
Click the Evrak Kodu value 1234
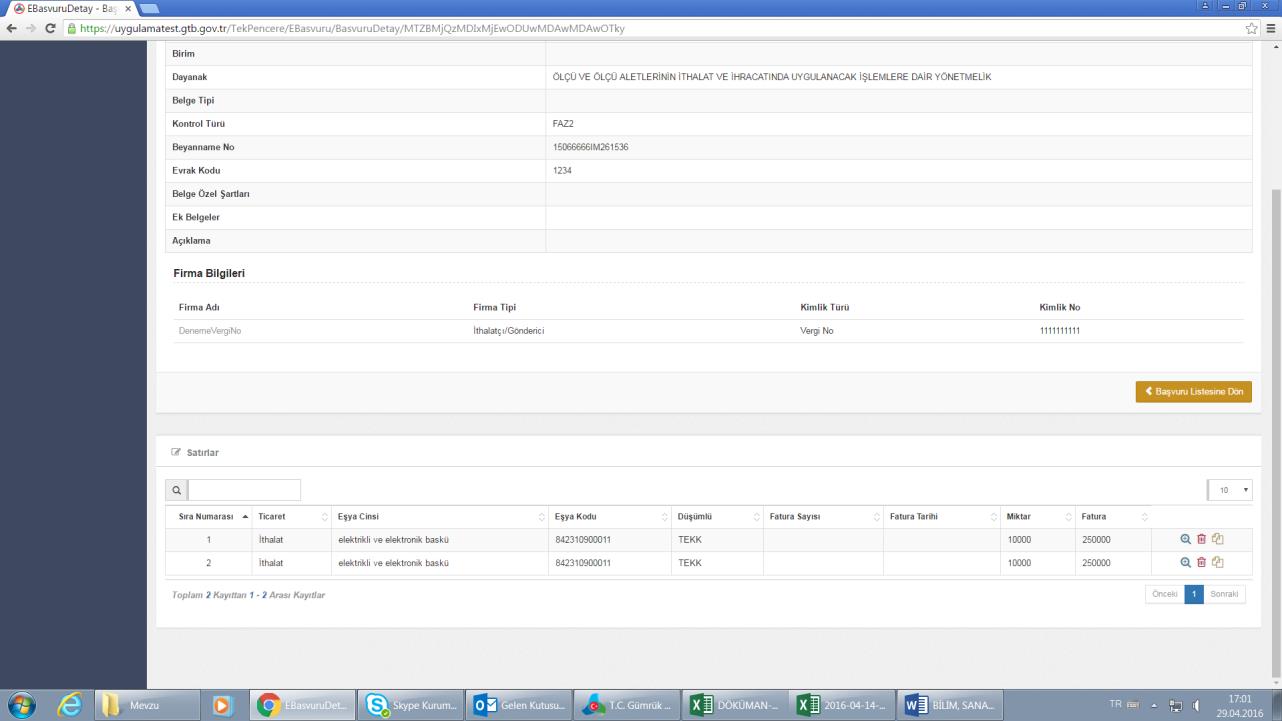pyautogui.click(x=562, y=170)
